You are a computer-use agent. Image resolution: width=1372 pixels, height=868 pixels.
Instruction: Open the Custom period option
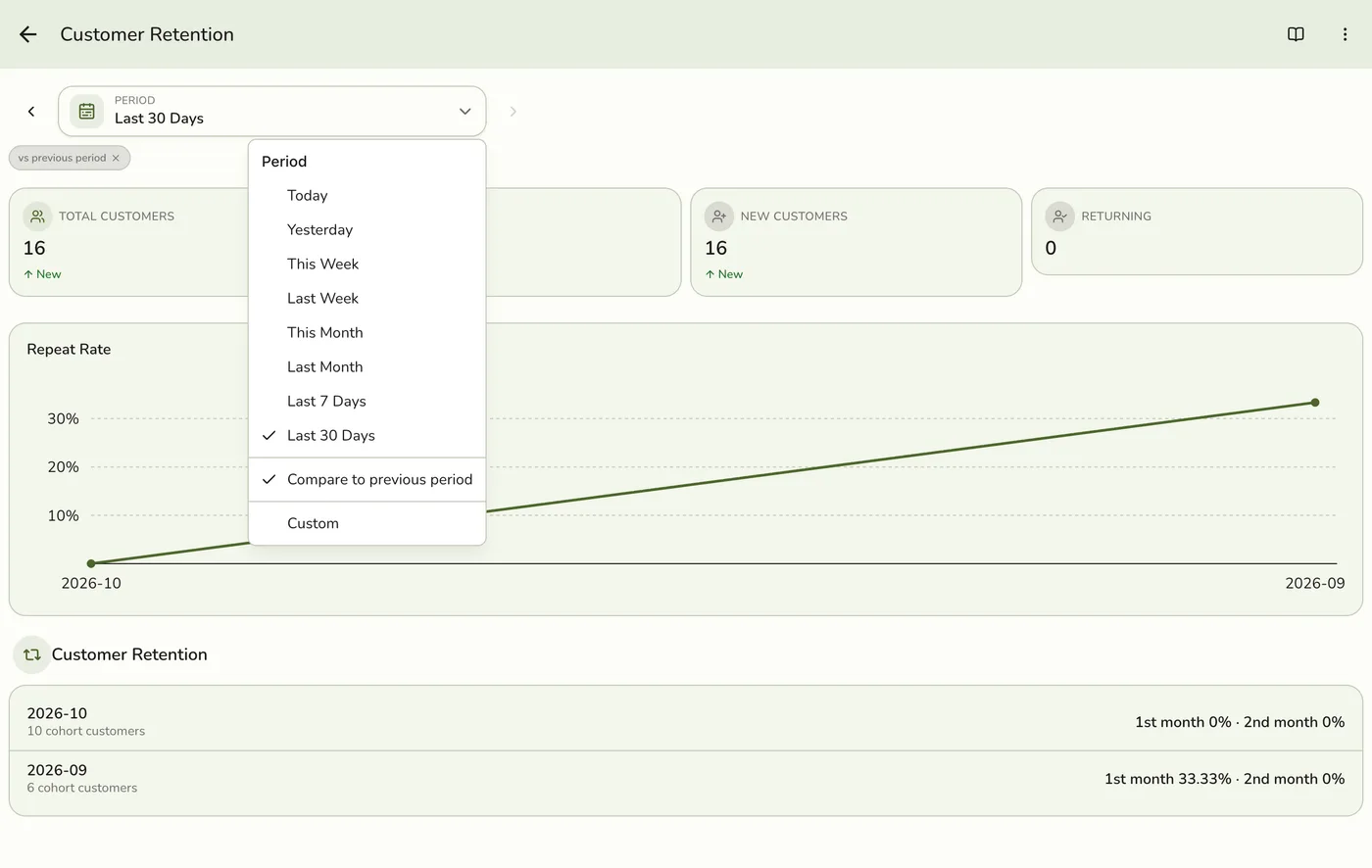(x=367, y=524)
